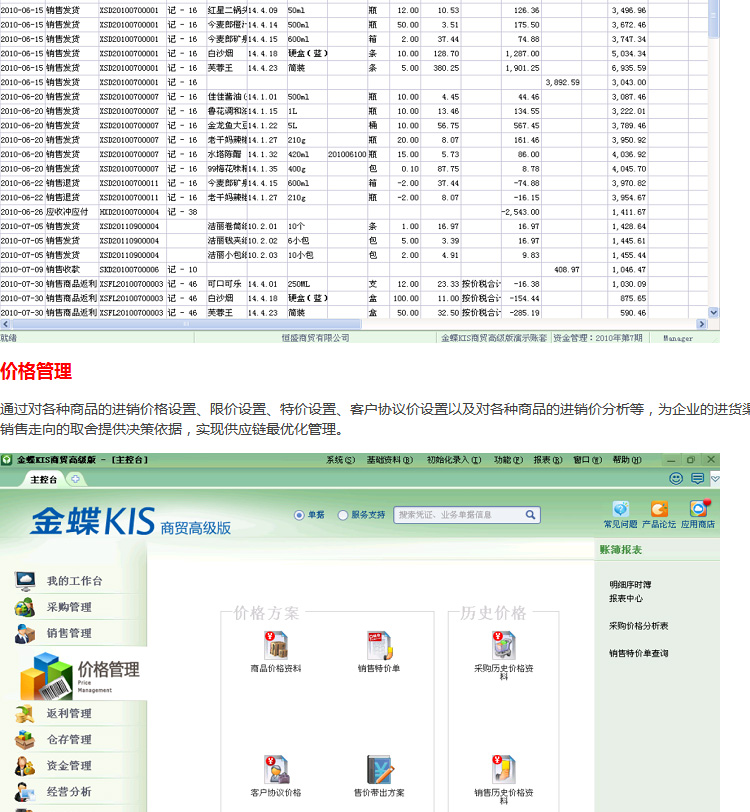The image size is (750, 812).
Task: Select 服务支持 radio button
Action: point(342,515)
